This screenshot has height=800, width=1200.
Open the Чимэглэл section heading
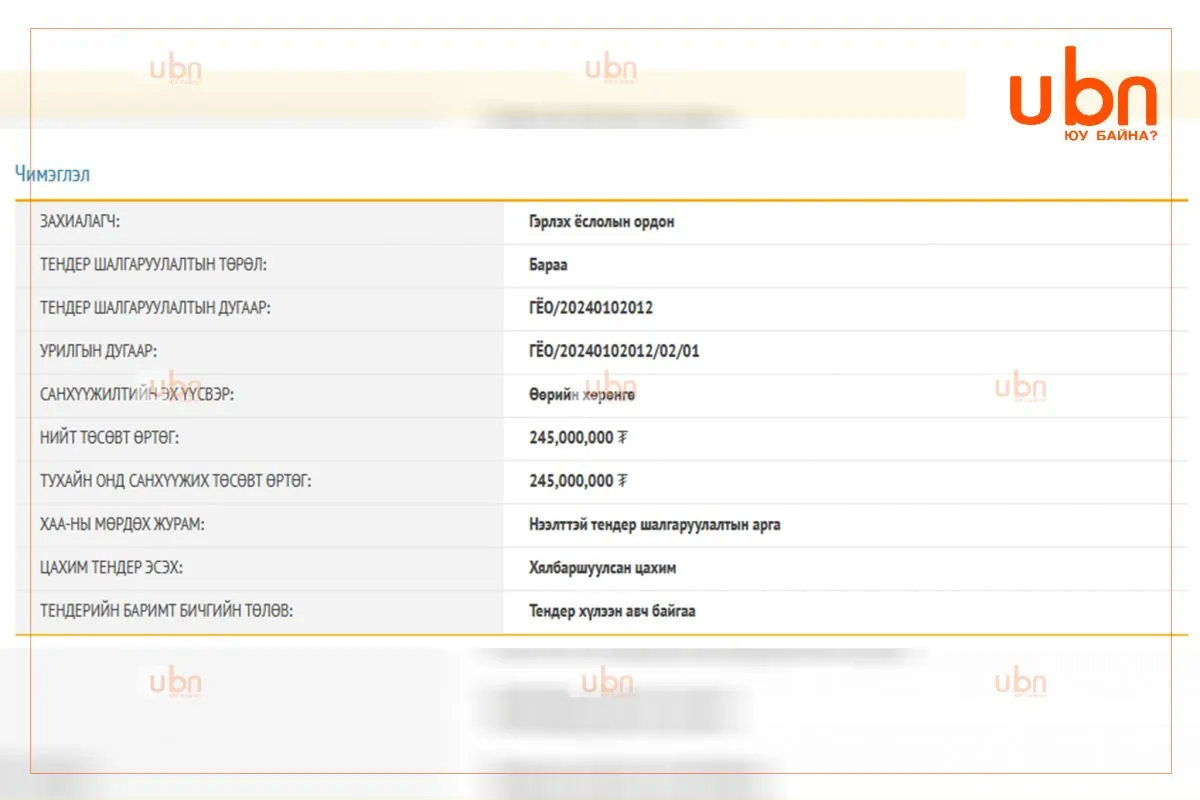[52, 174]
